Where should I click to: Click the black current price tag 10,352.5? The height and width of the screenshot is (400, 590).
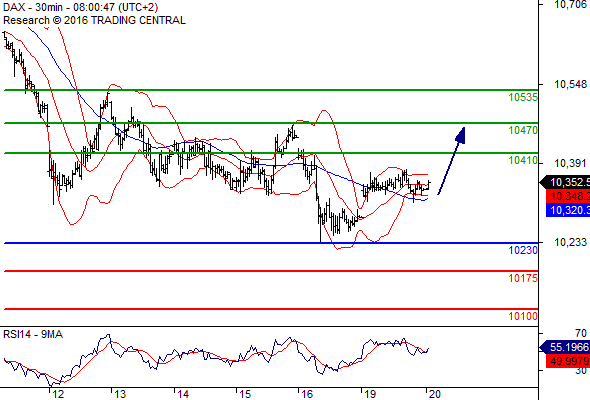(x=565, y=183)
